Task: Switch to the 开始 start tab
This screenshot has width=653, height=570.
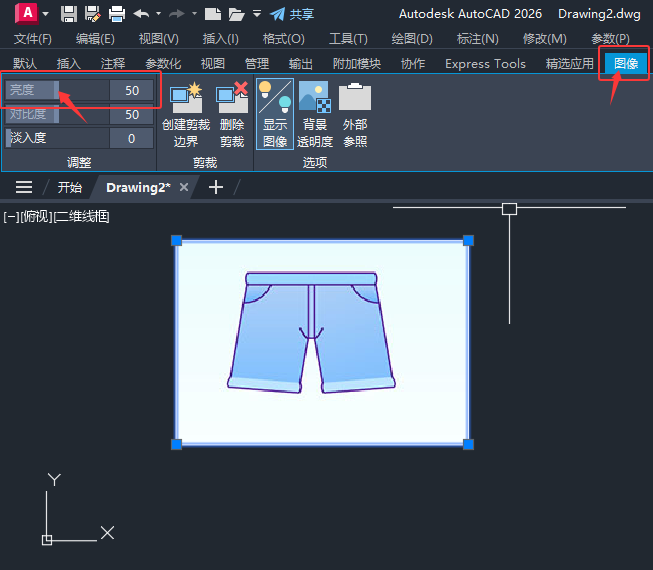Action: click(x=70, y=187)
